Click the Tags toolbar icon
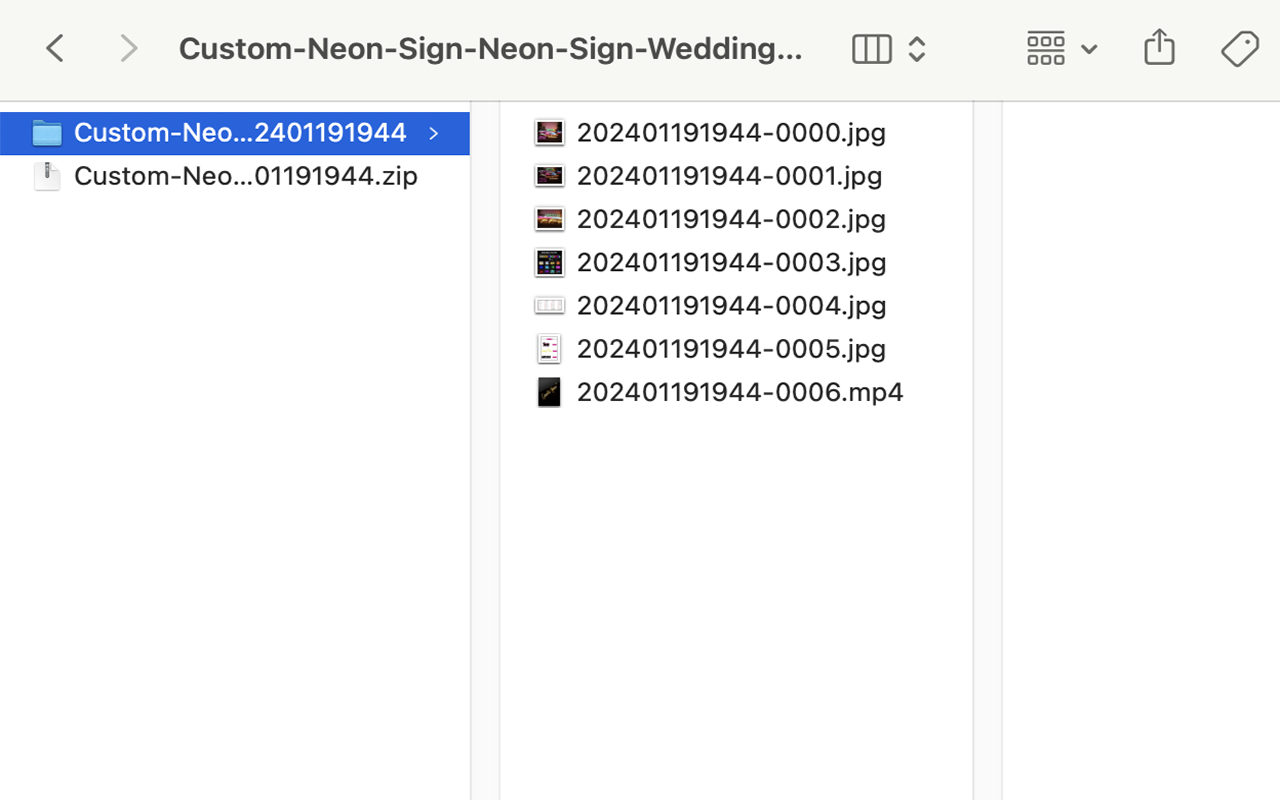 (x=1239, y=49)
